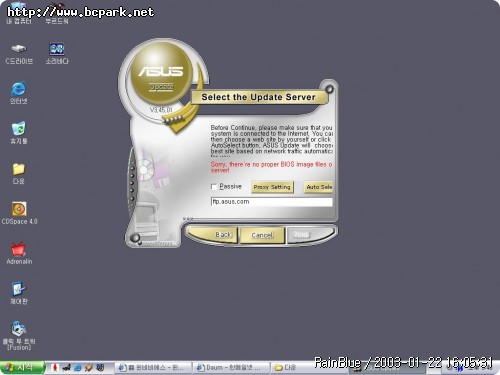Launch the CDSpace 4.0 desktop icon
This screenshot has width=500, height=375.
(x=19, y=213)
